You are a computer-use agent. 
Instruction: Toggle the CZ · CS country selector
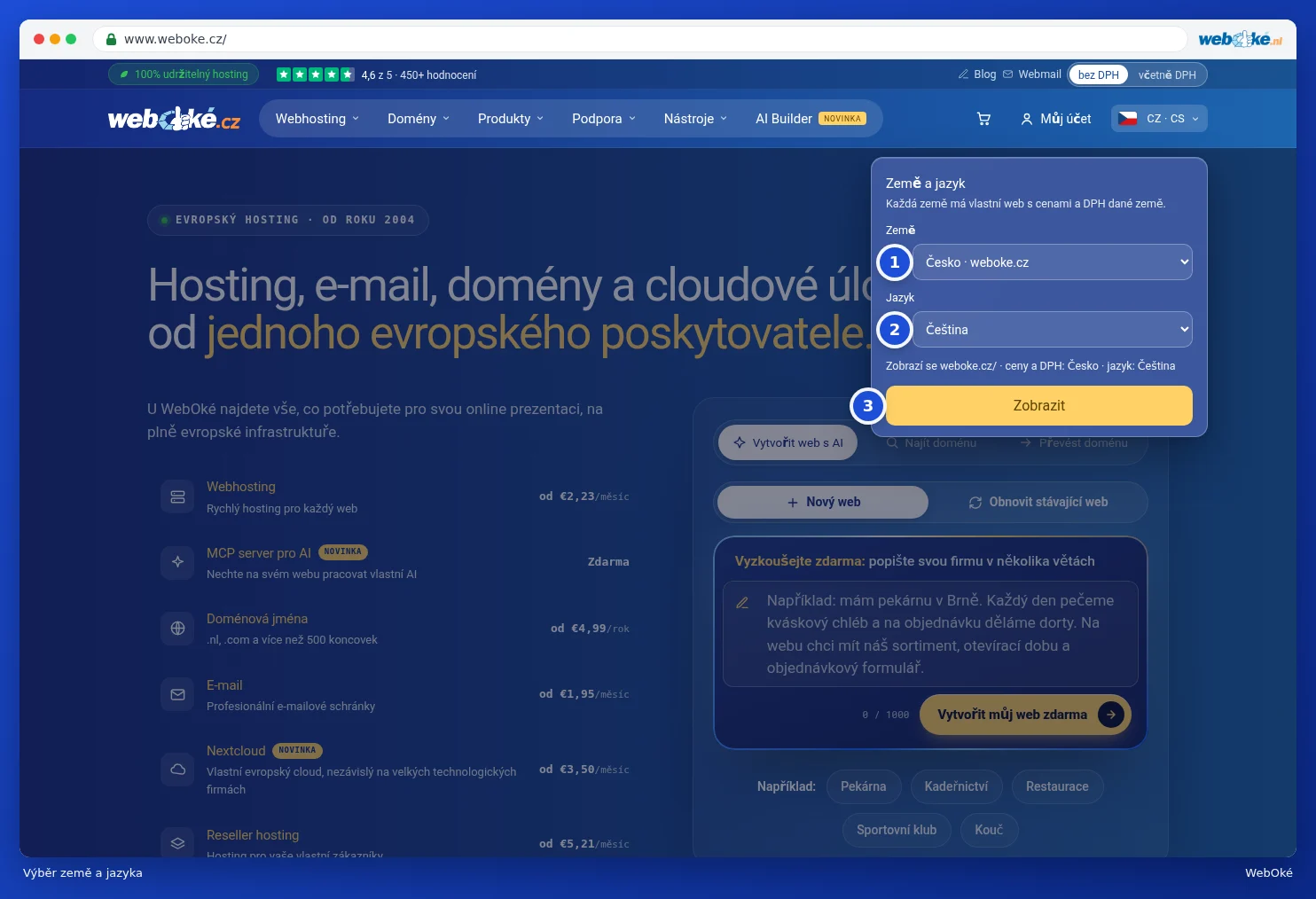coord(1159,119)
